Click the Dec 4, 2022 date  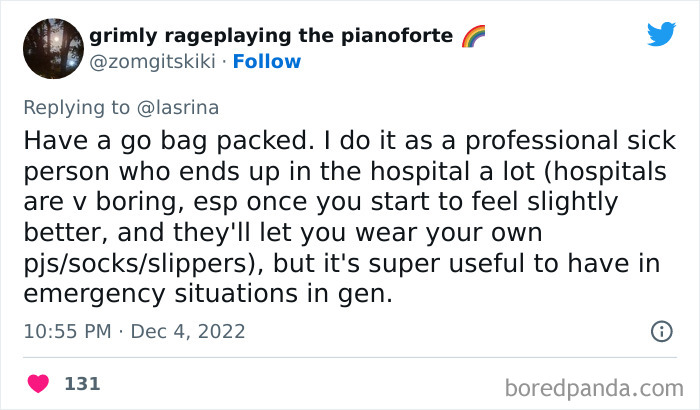(188, 331)
